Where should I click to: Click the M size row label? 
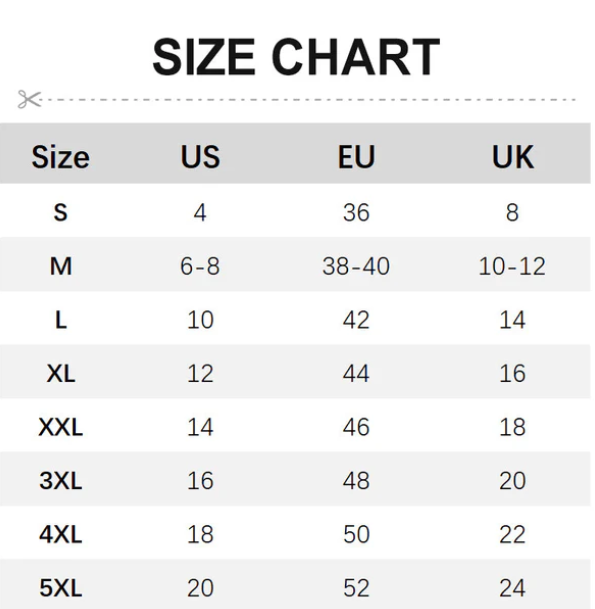point(61,266)
